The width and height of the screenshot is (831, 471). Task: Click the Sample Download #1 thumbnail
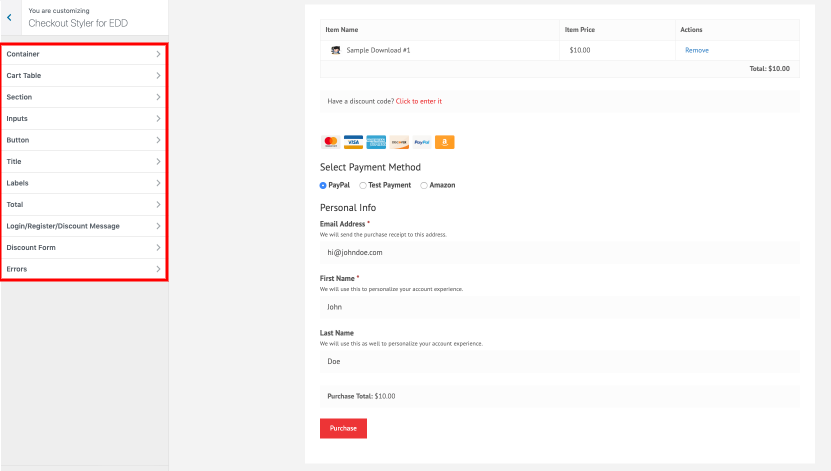[x=335, y=50]
